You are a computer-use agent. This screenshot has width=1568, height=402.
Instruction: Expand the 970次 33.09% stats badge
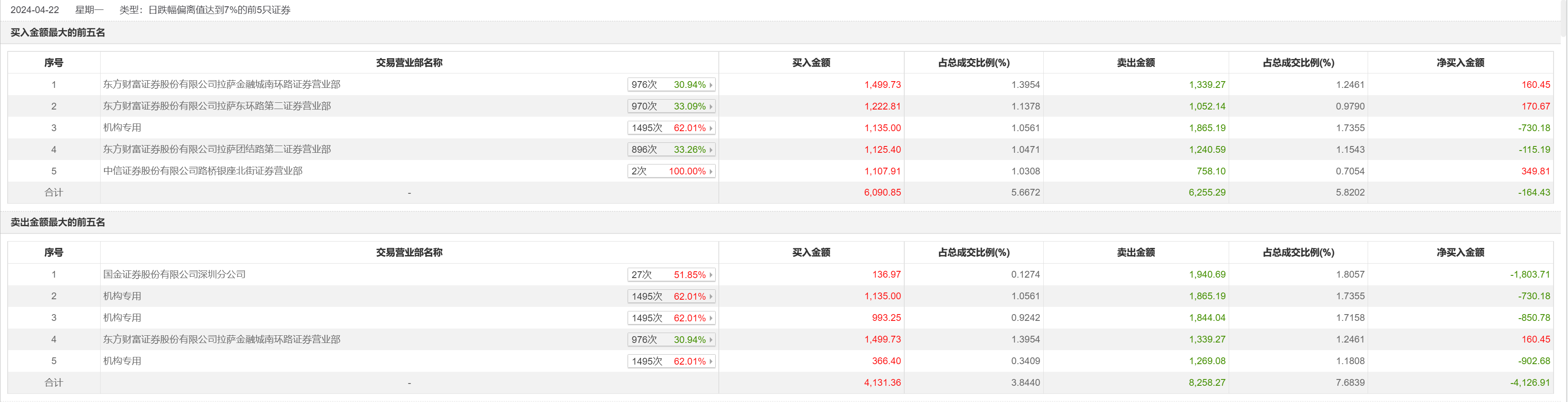coord(670,106)
